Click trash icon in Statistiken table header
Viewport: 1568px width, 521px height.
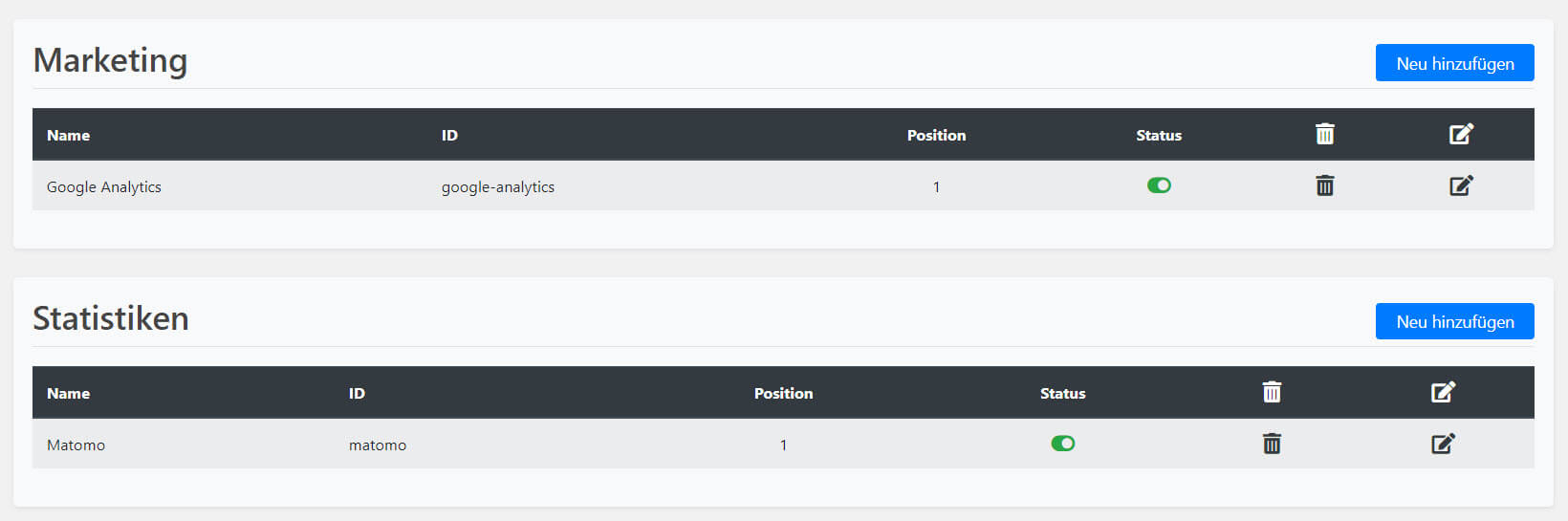point(1272,392)
